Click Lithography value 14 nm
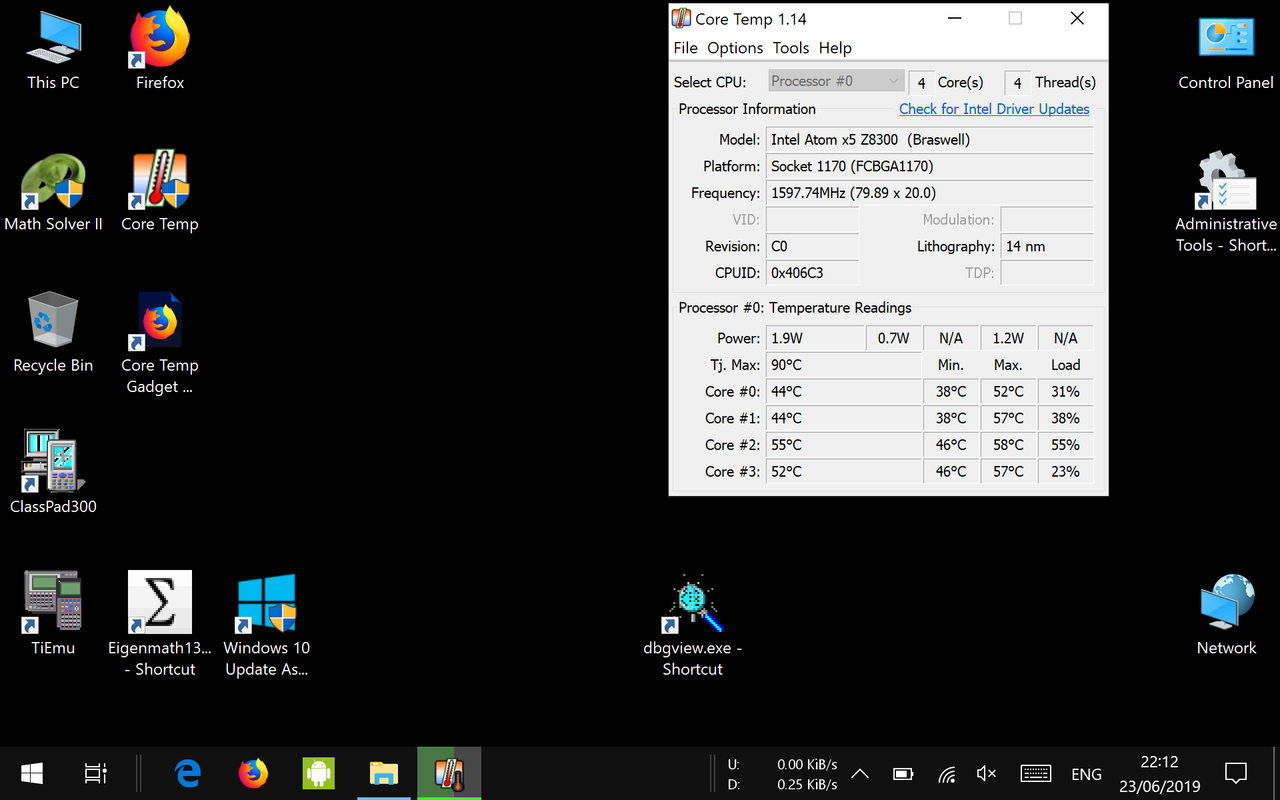Screen dimensions: 1280x800 point(1047,246)
